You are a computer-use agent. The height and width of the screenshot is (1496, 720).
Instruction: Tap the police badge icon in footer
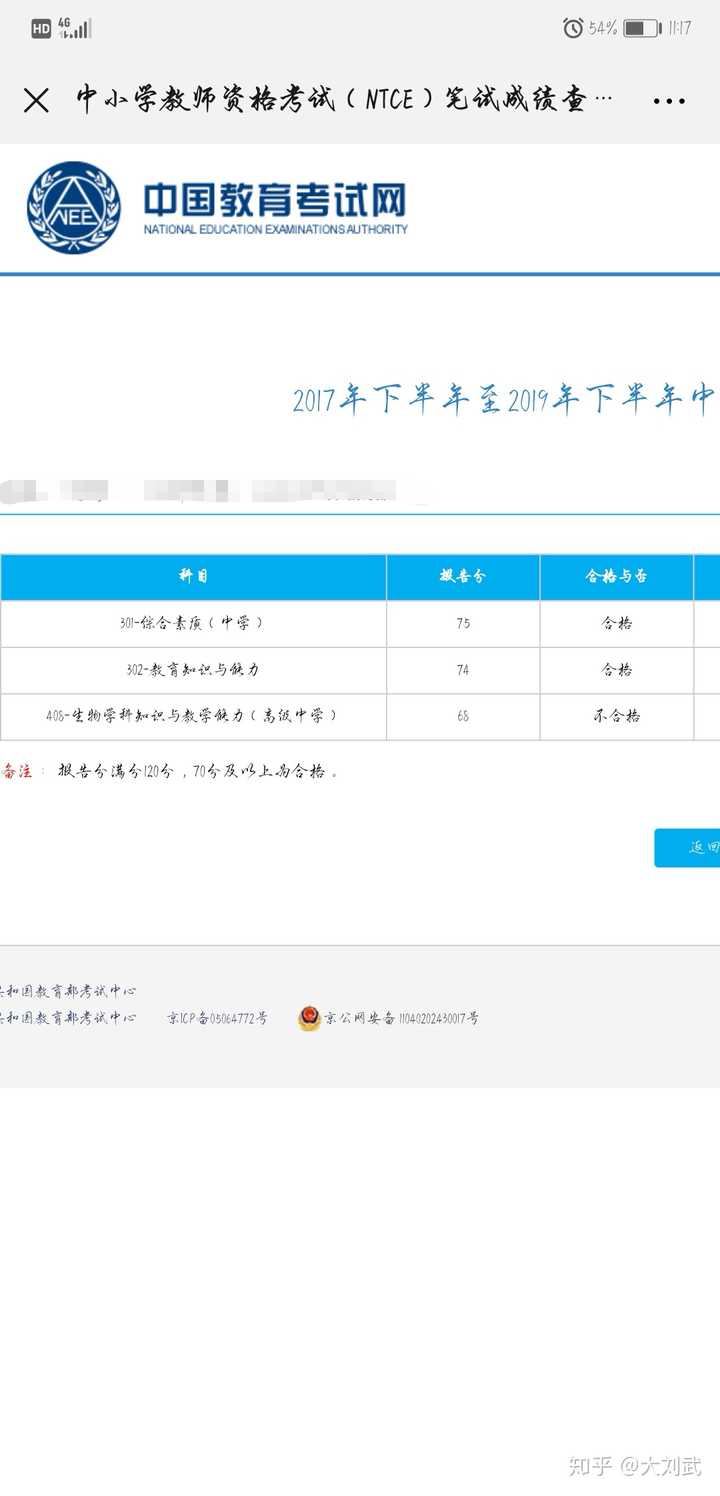pos(309,1018)
